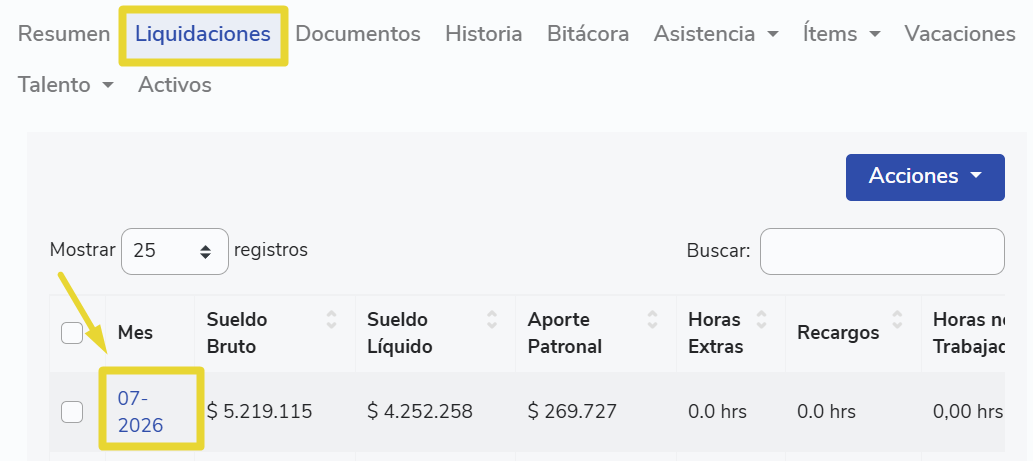
Task: Sort by Recargos column arrows
Action: pos(897,319)
